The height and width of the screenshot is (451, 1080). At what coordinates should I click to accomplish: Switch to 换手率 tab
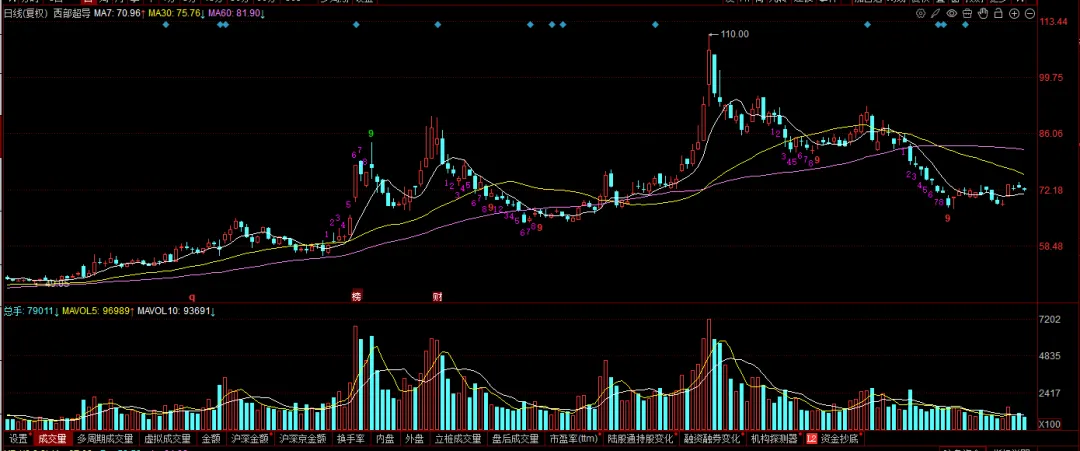coord(350,439)
